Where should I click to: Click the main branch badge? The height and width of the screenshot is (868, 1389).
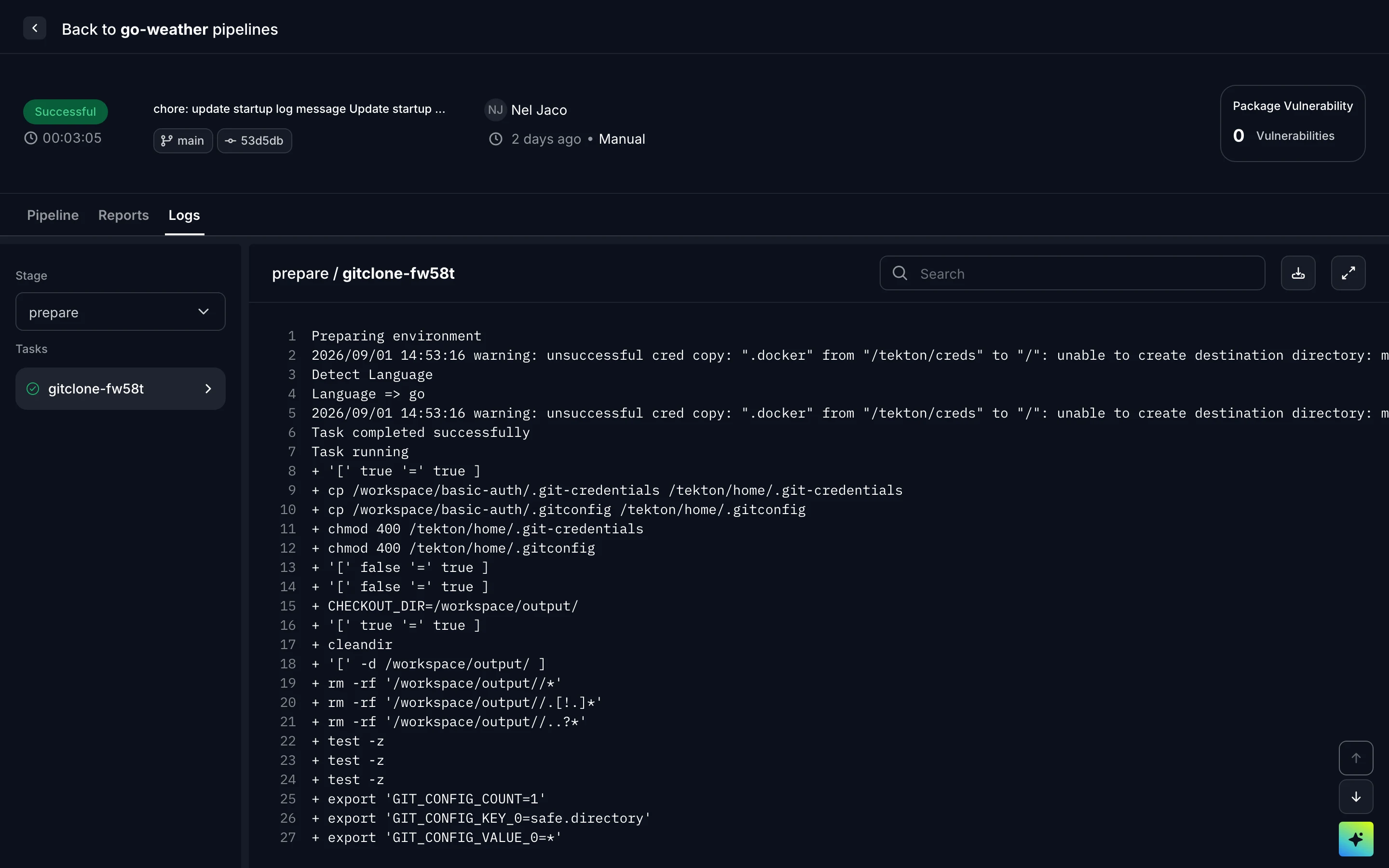pyautogui.click(x=183, y=141)
